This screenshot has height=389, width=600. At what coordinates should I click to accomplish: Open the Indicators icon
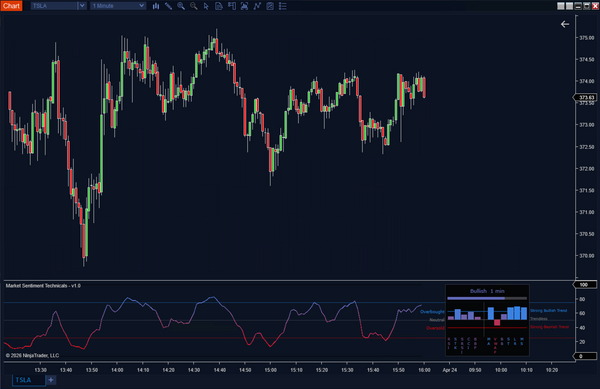[x=257, y=6]
